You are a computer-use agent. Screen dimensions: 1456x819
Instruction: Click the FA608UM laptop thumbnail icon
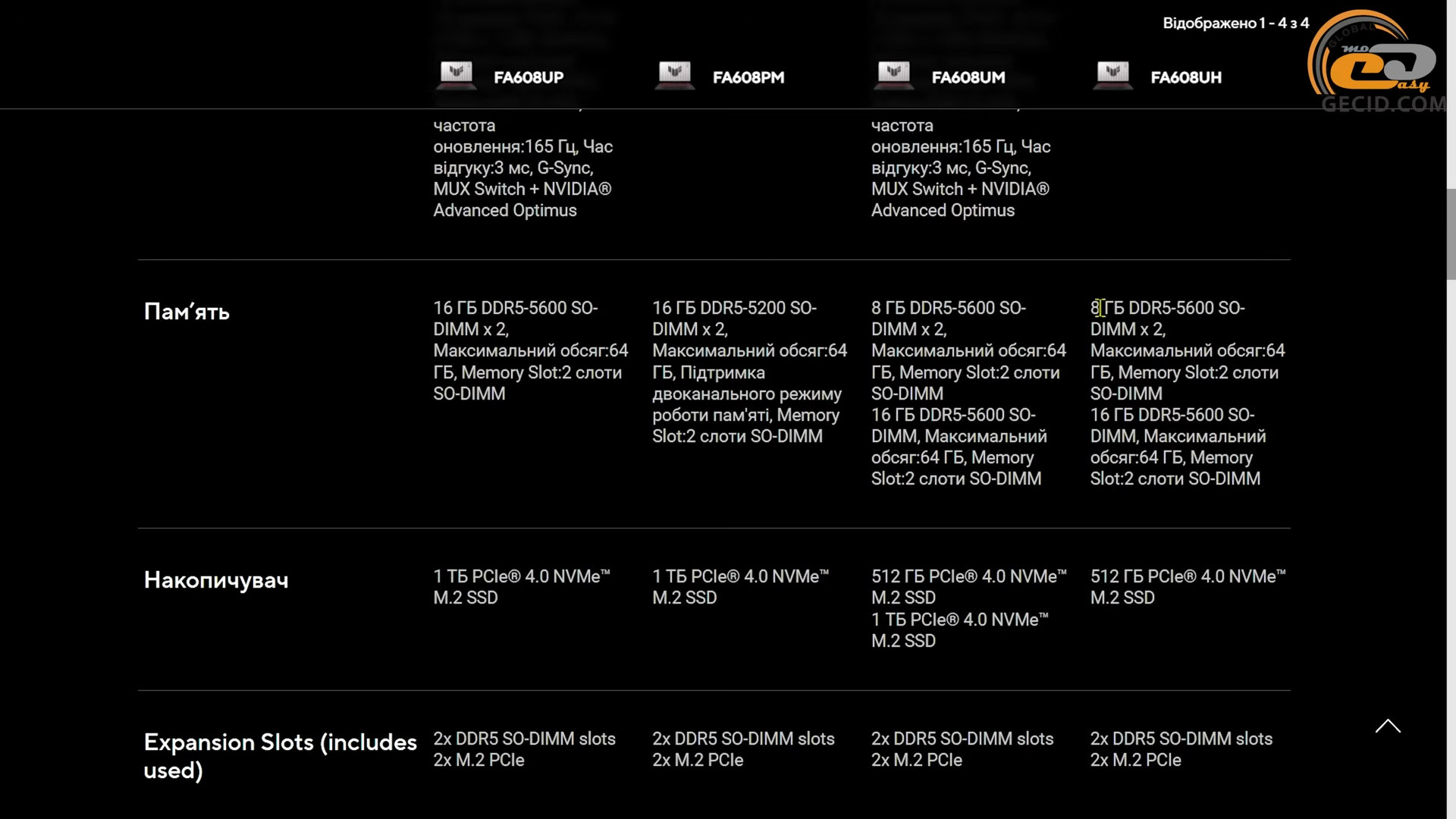pos(893,76)
